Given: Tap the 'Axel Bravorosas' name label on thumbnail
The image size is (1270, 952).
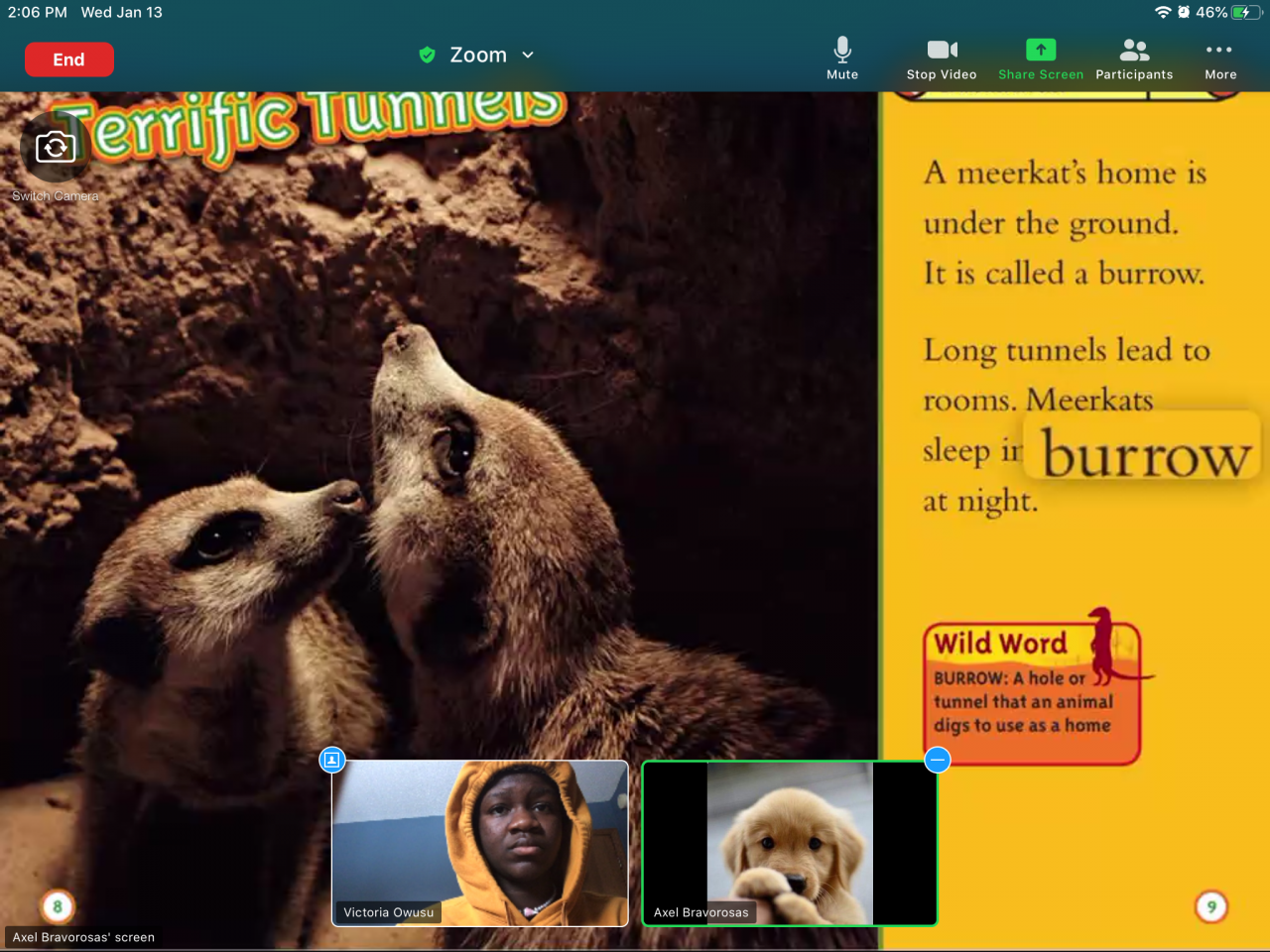Looking at the screenshot, I should [700, 912].
